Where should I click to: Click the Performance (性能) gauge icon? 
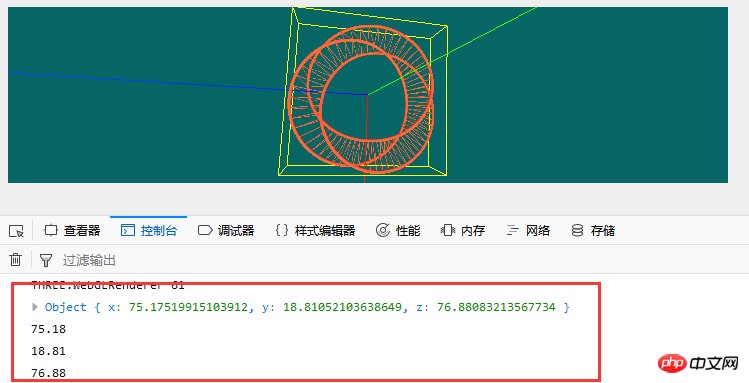point(383,231)
